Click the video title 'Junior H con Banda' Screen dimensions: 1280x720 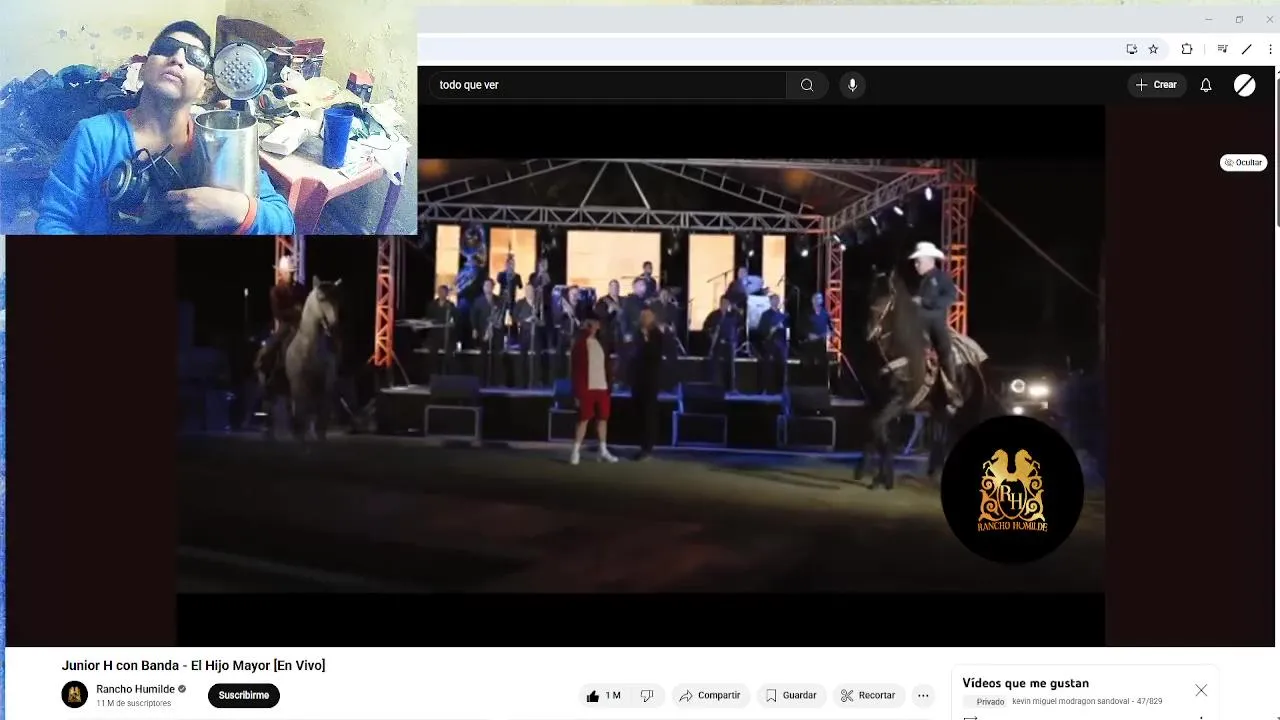(x=193, y=666)
